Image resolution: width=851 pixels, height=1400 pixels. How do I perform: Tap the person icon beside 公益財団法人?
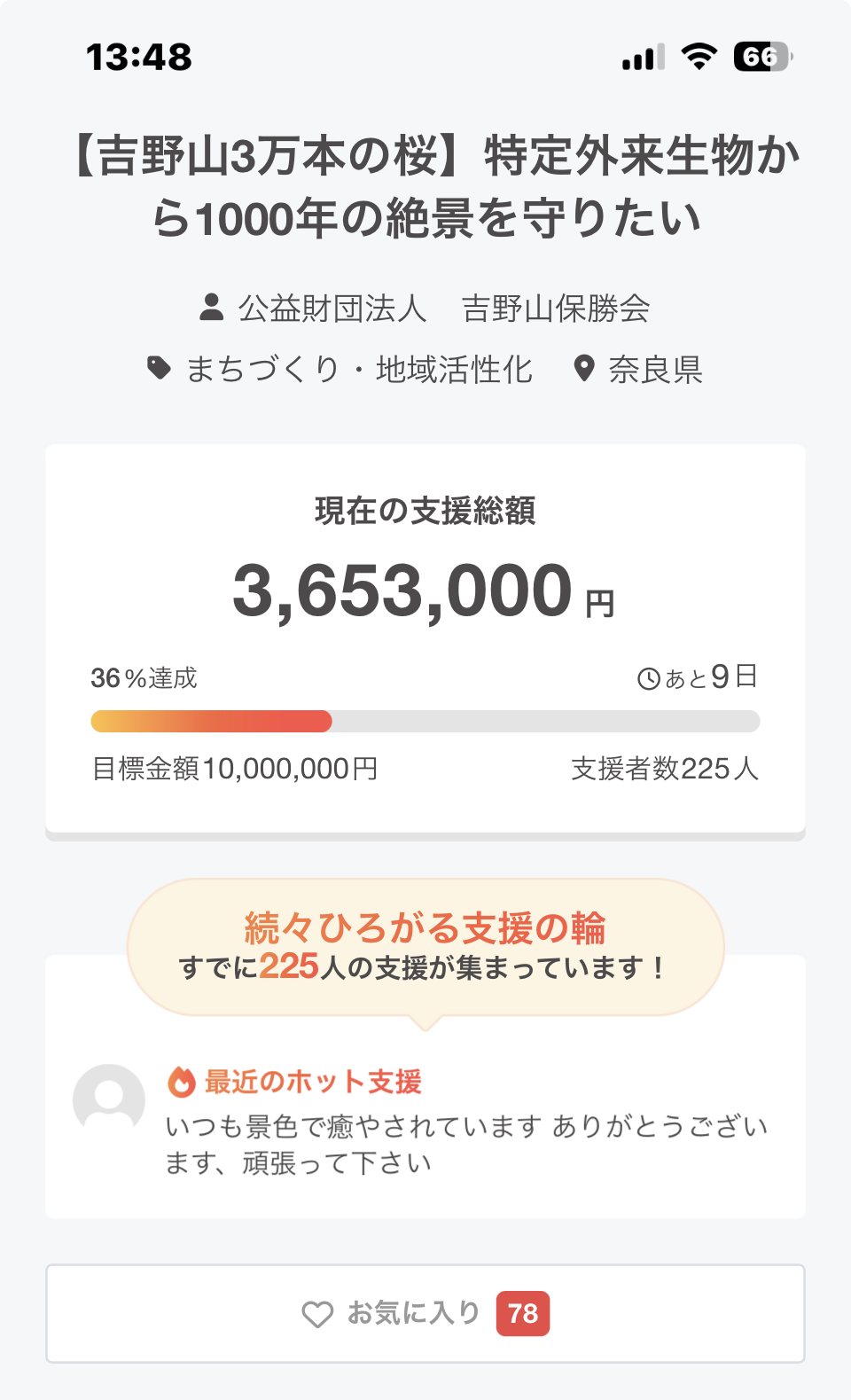click(x=211, y=308)
